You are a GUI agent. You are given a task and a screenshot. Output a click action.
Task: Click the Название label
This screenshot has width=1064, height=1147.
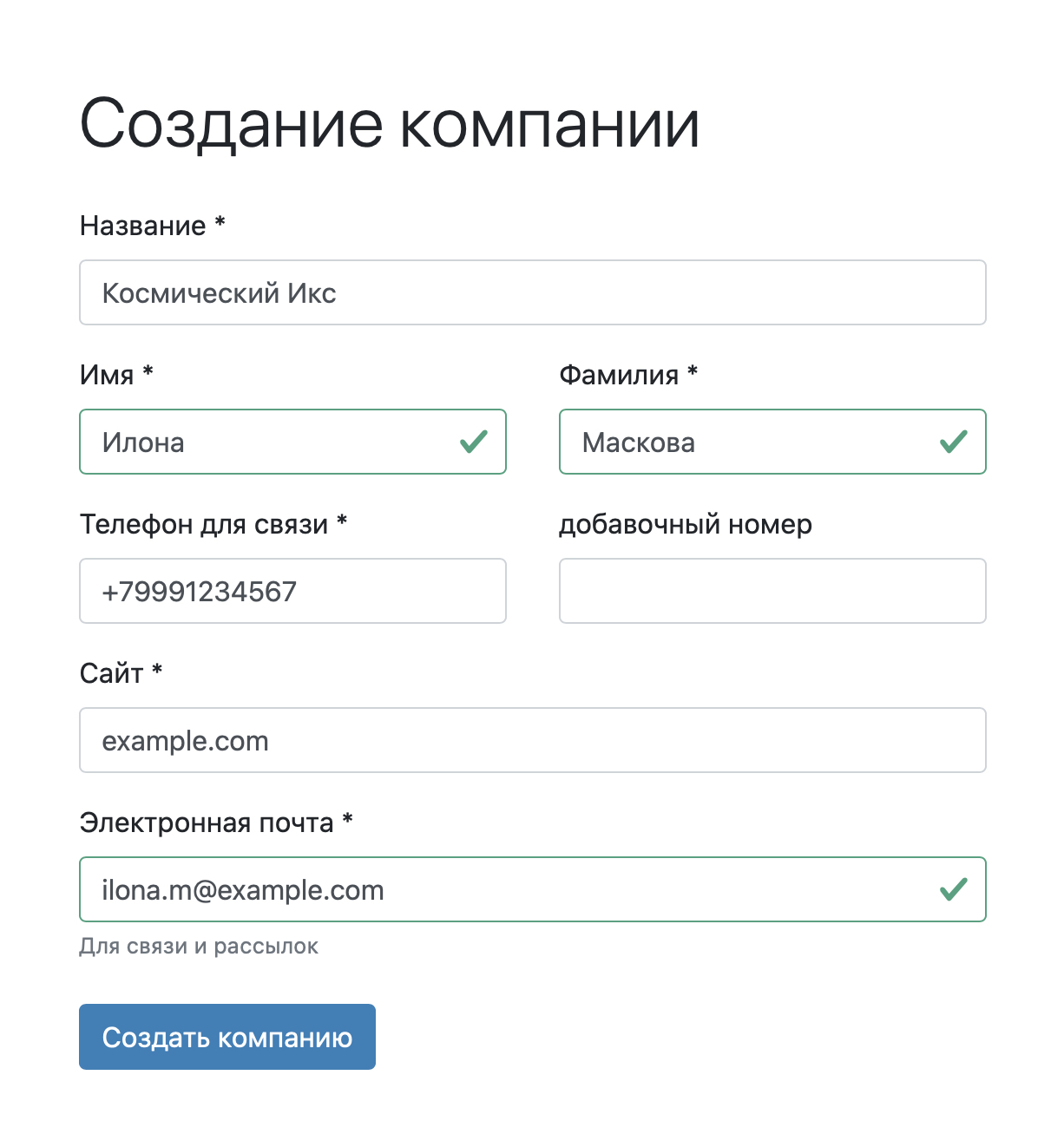[x=143, y=226]
